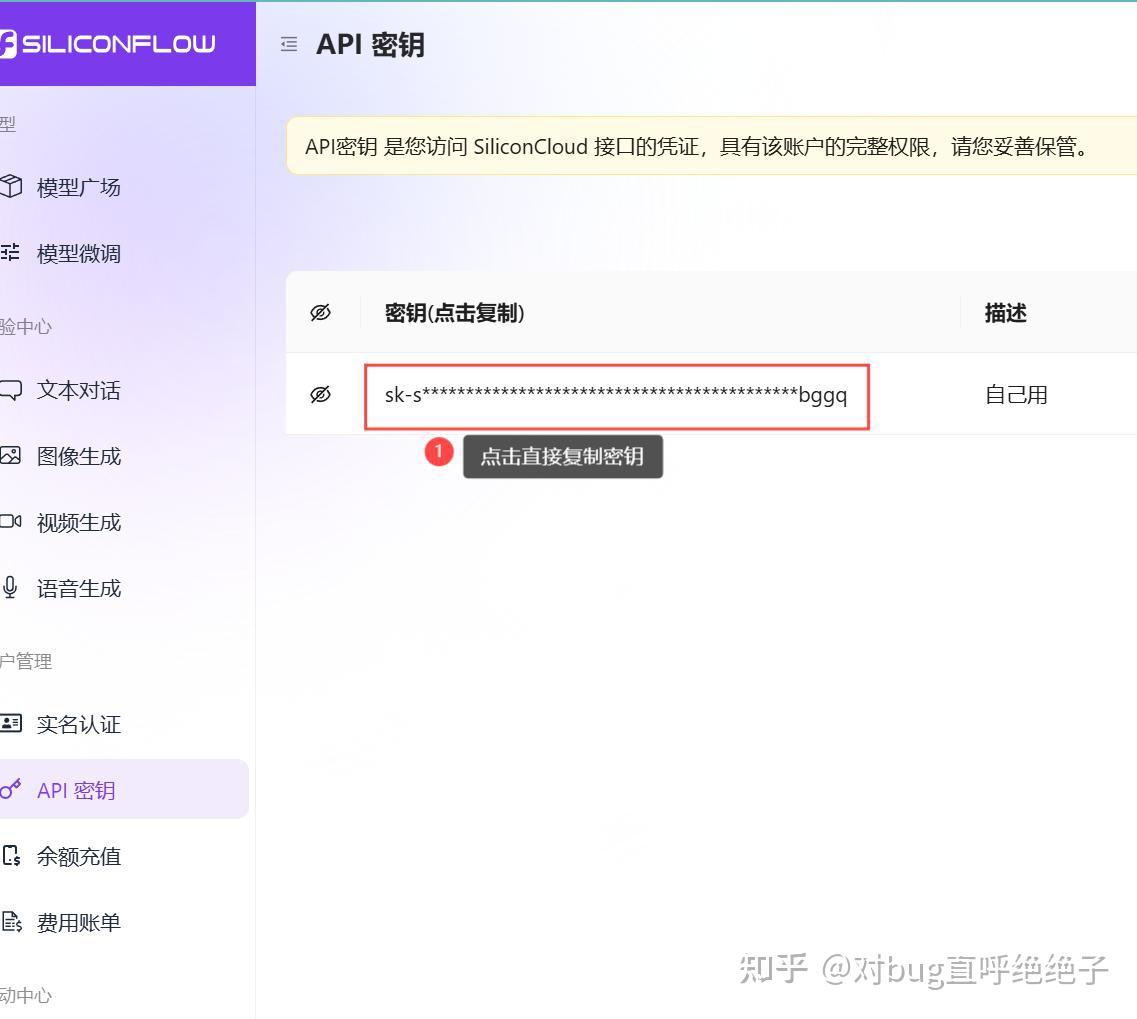The width and height of the screenshot is (1137, 1019).
Task: Select the API 密钥 key icon
Action: 11,790
